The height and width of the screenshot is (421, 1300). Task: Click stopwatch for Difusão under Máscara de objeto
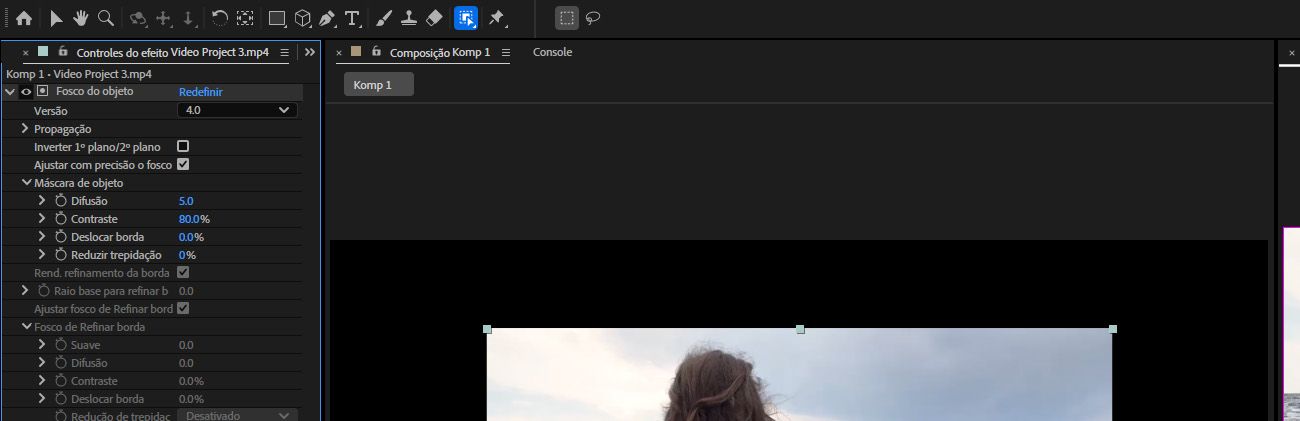pyautogui.click(x=61, y=201)
